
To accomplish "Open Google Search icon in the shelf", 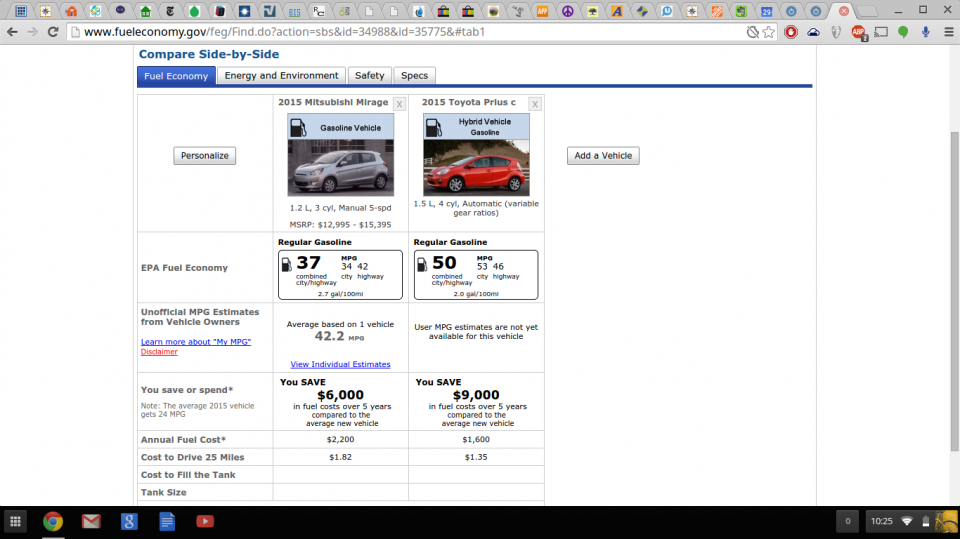I will point(129,521).
